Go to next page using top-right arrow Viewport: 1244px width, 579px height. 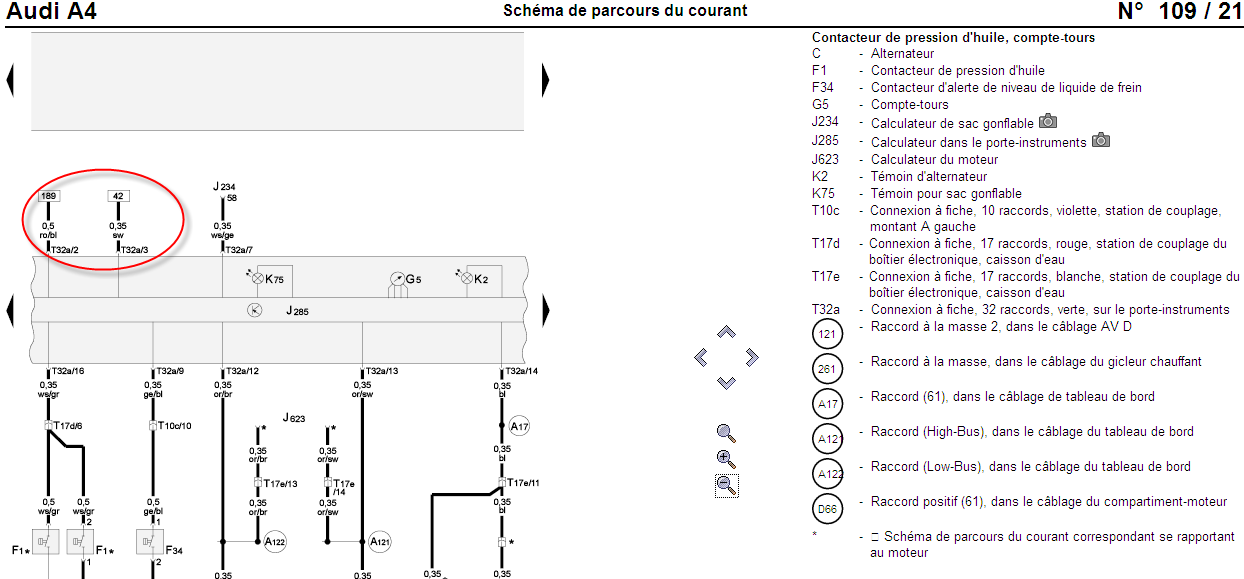point(545,80)
